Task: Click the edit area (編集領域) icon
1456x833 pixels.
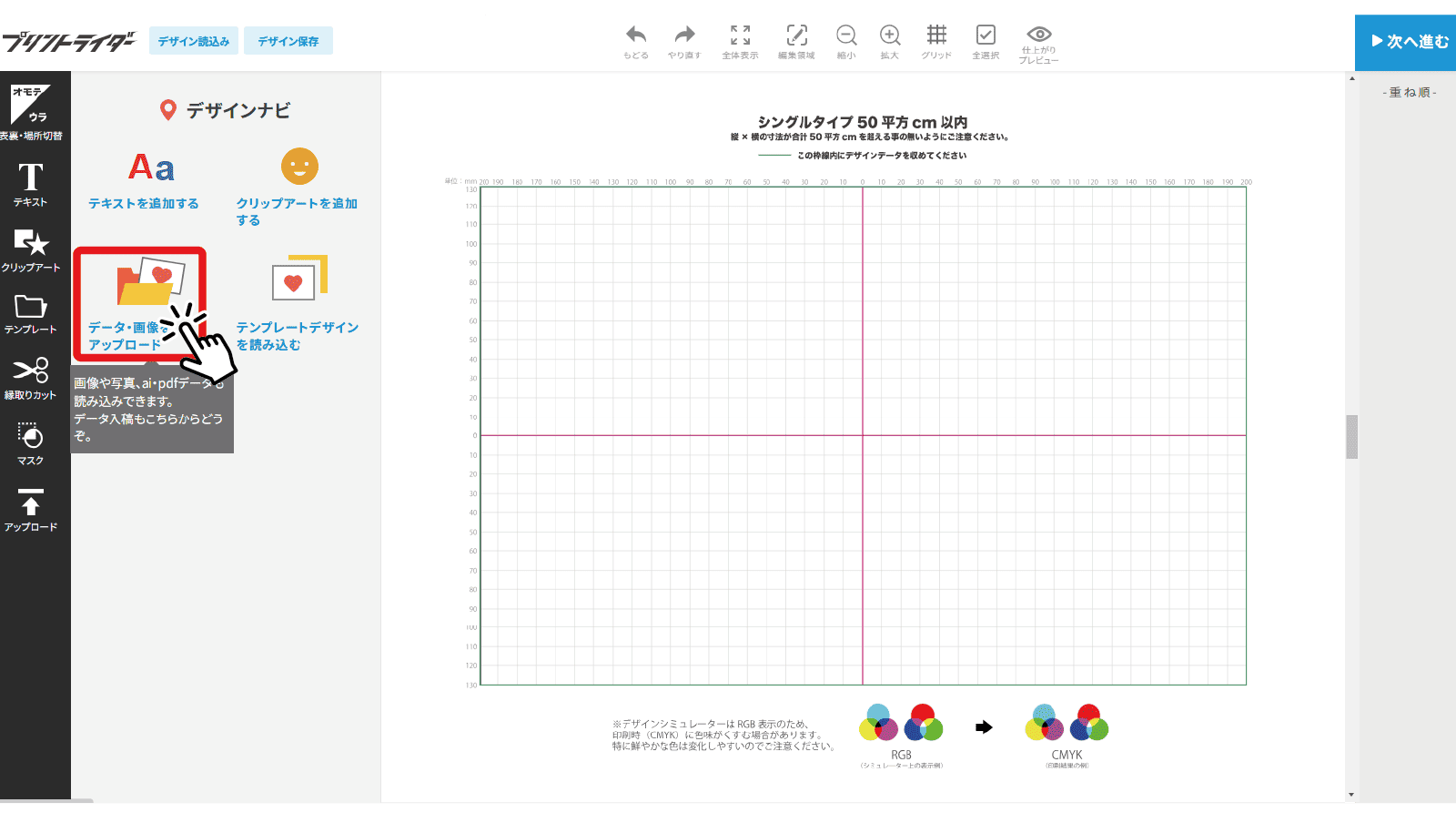Action: click(x=796, y=36)
